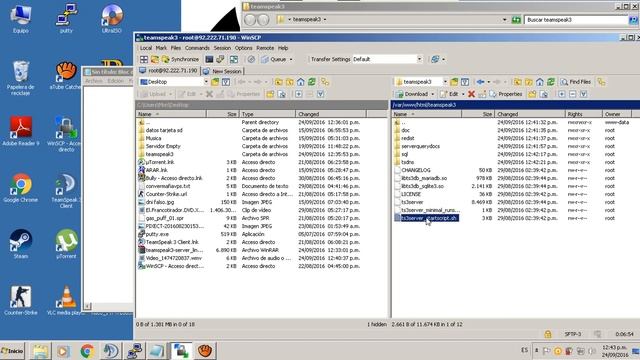Click remote panel root directory icon
The image size is (640, 360).
[x=529, y=82]
